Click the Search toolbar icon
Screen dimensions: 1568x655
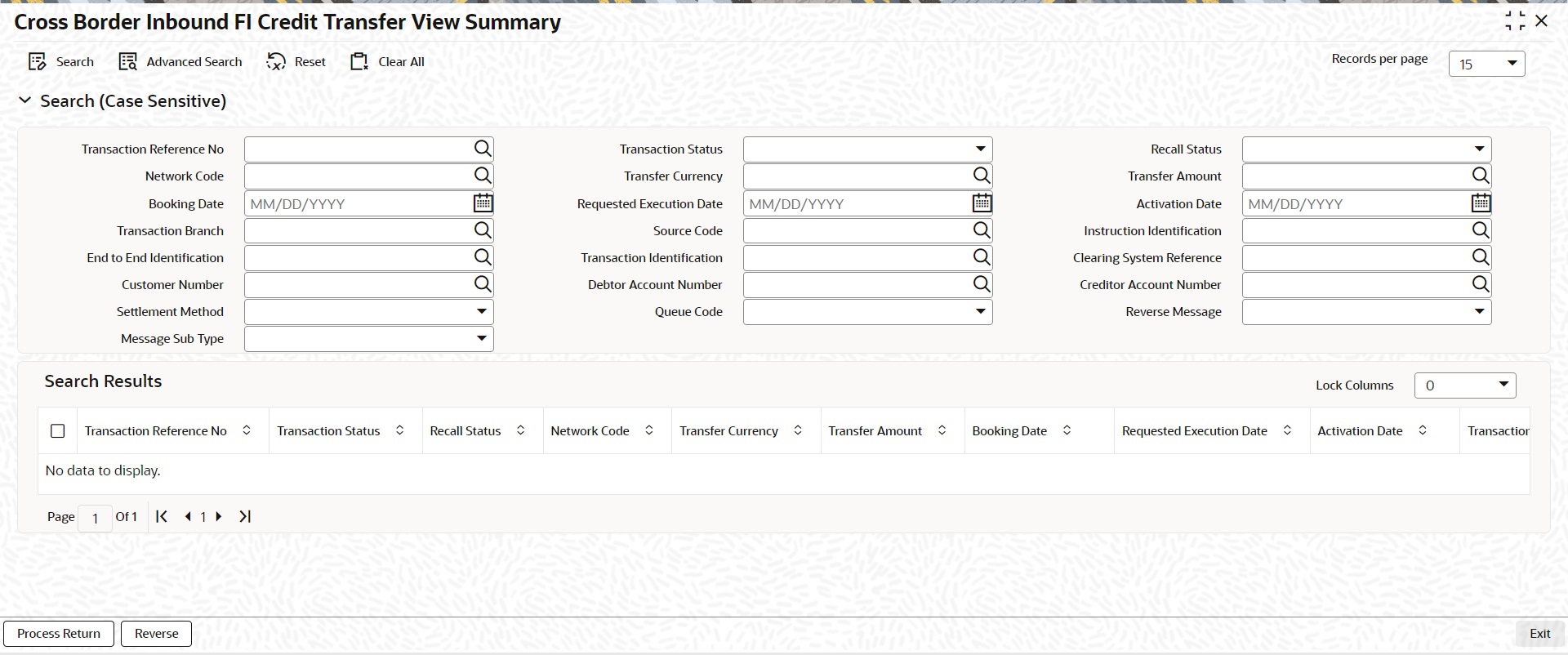[37, 62]
